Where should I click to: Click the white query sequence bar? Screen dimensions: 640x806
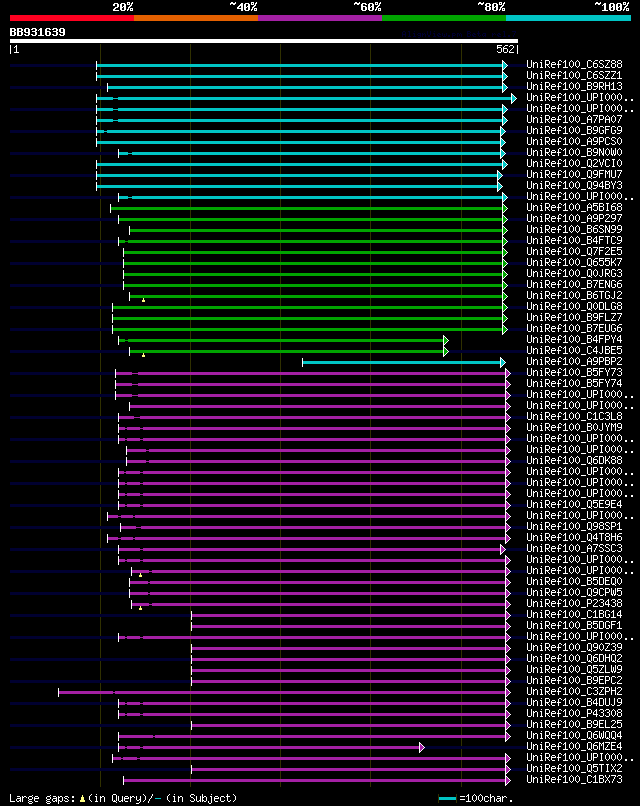point(264,41)
